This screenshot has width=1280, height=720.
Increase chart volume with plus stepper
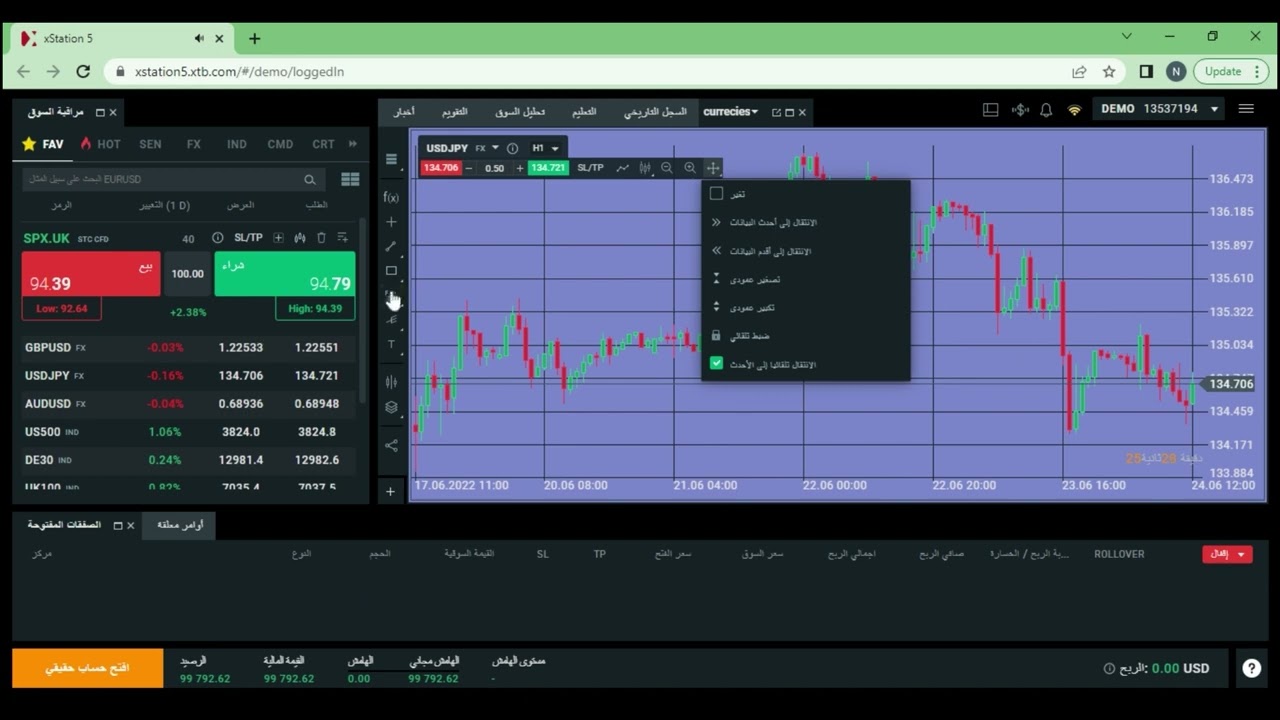[x=520, y=168]
